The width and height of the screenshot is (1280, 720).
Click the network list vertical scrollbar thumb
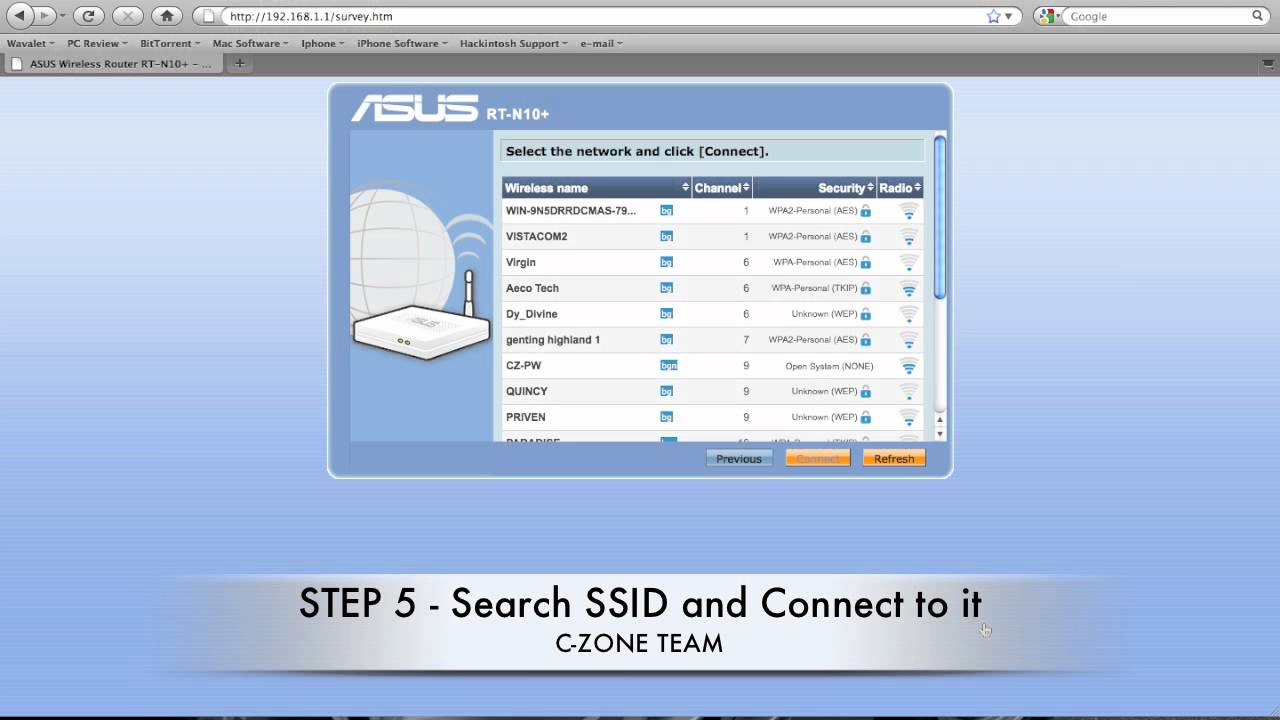[939, 216]
